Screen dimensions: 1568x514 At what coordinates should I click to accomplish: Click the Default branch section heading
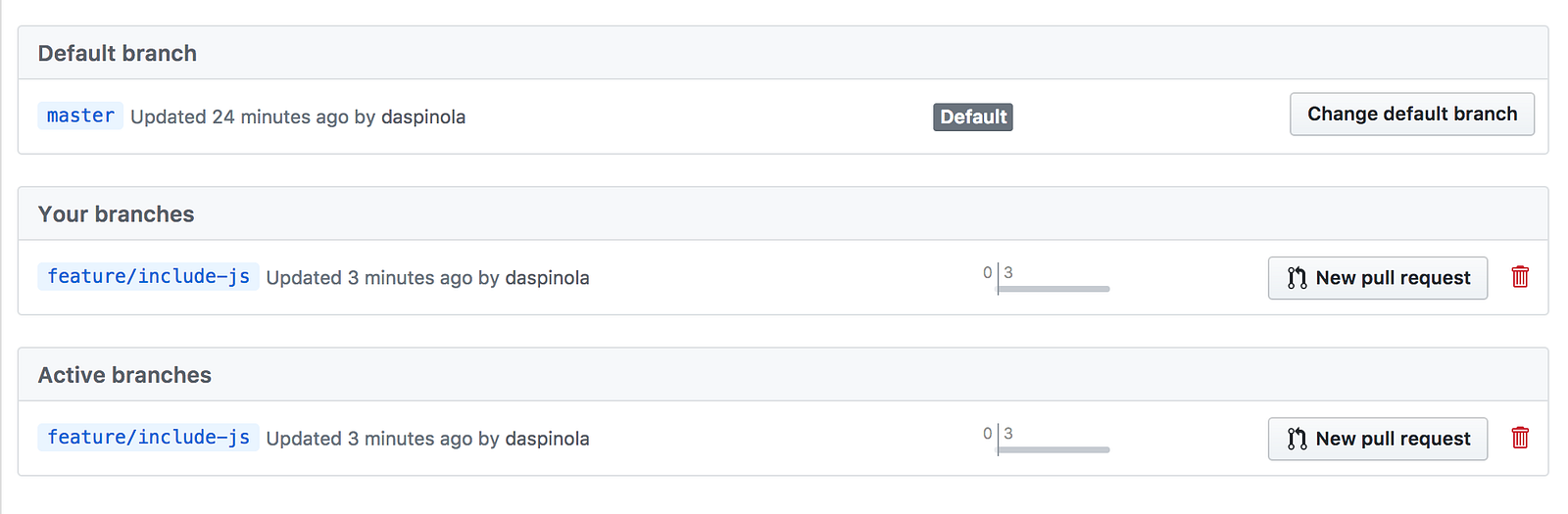pyautogui.click(x=118, y=54)
